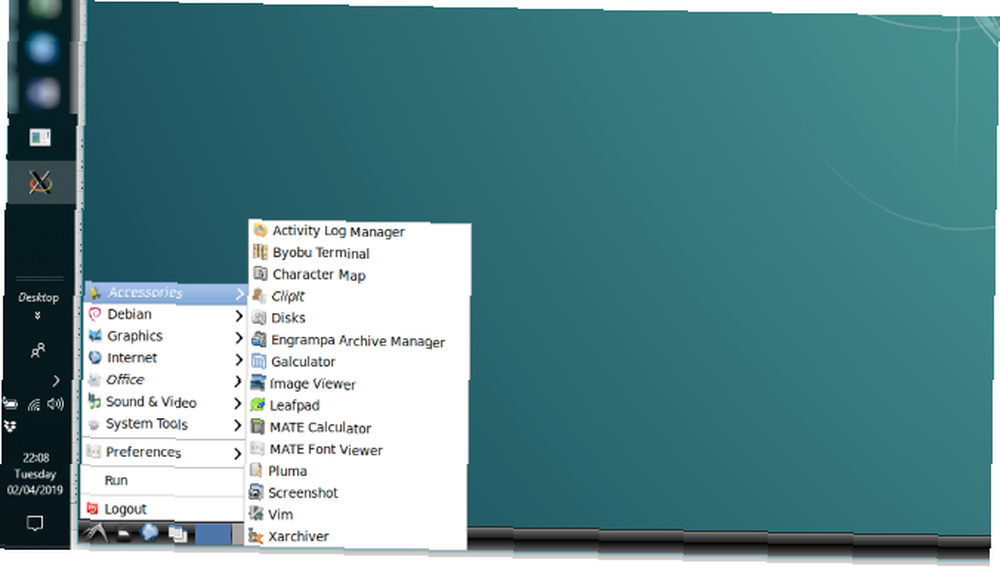Expand the Desktop toolbar double chevron
The image size is (1000, 569).
pyautogui.click(x=38, y=315)
